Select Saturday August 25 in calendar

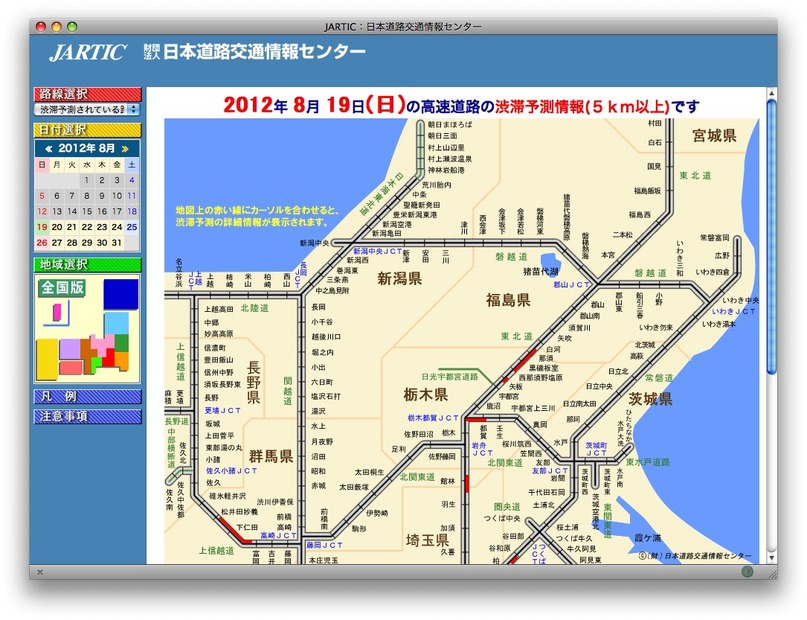click(x=132, y=227)
